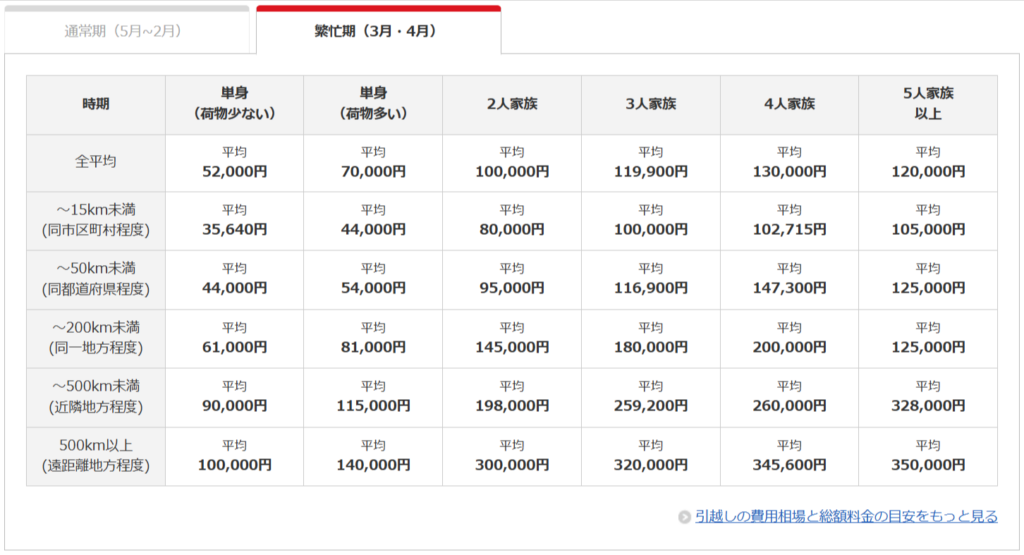
Task: Select the 259,200円 price cell
Action: point(650,406)
